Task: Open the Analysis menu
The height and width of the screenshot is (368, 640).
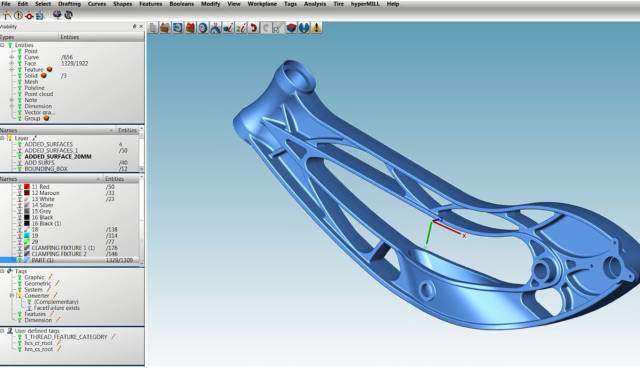Action: point(315,4)
